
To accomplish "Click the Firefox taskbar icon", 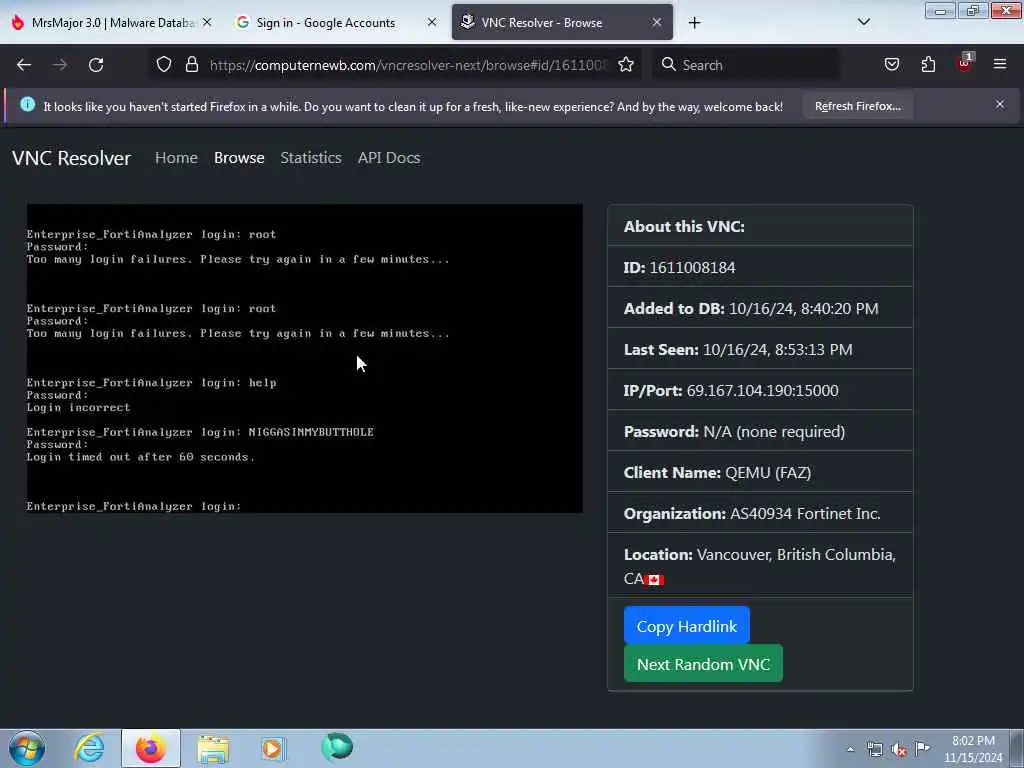I will click(x=150, y=748).
